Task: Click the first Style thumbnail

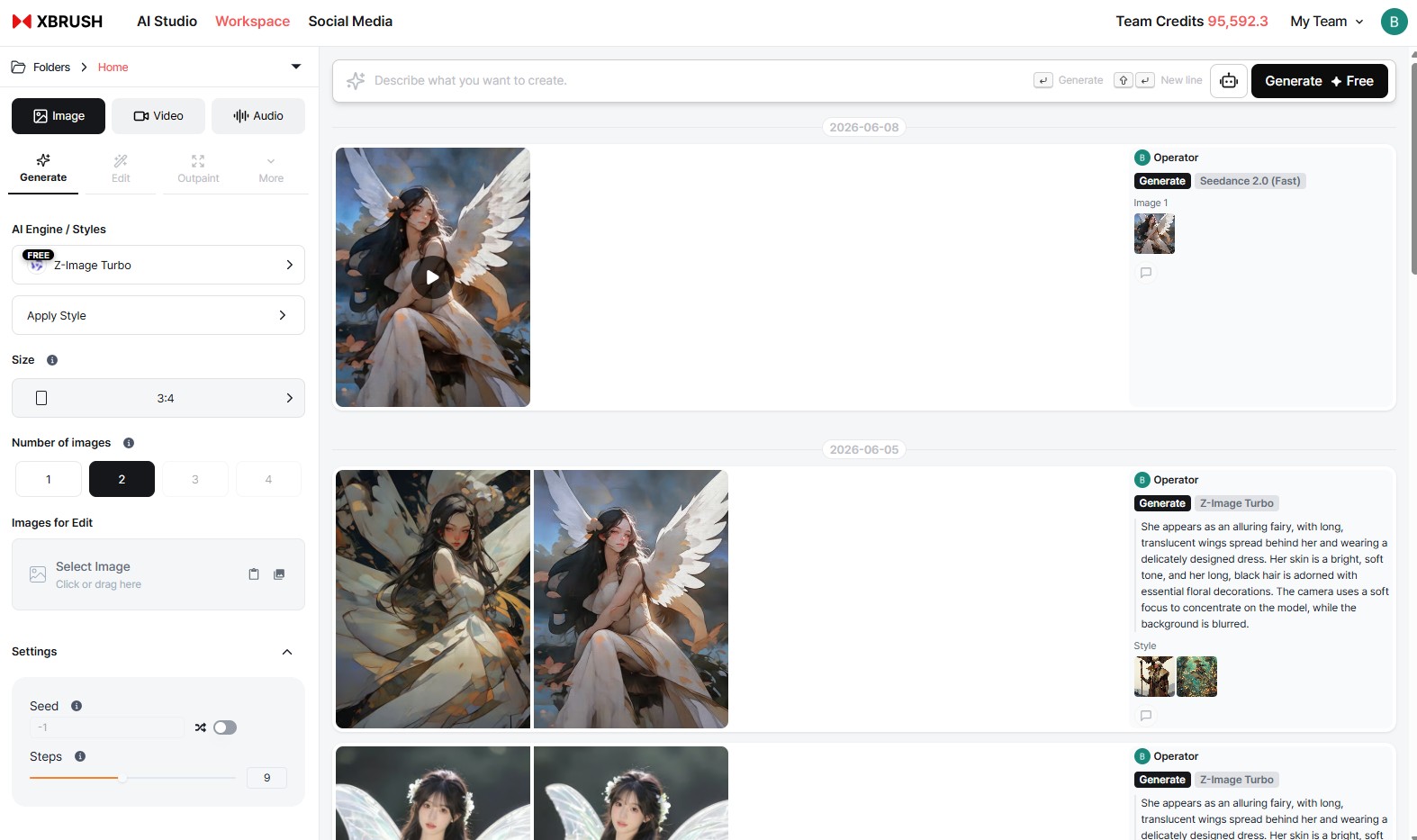Action: [1154, 677]
